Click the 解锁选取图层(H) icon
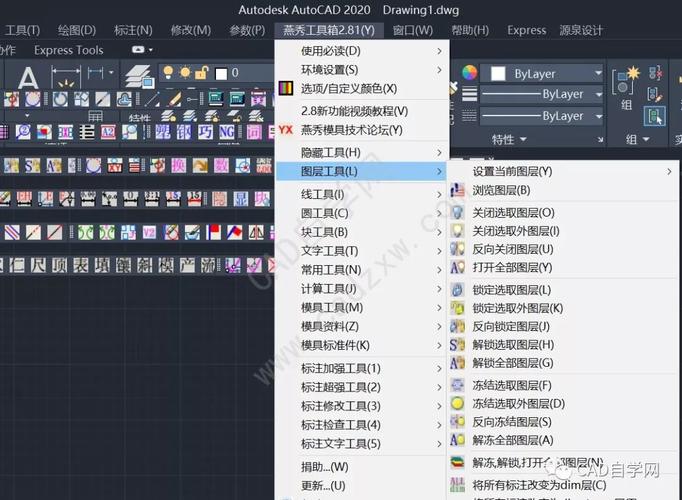 (x=457, y=344)
